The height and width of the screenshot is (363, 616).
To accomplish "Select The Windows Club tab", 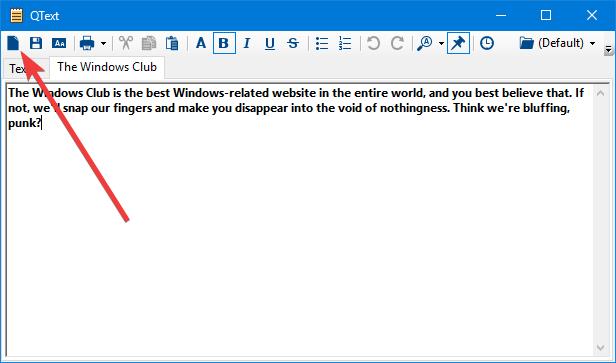I will pos(107,67).
